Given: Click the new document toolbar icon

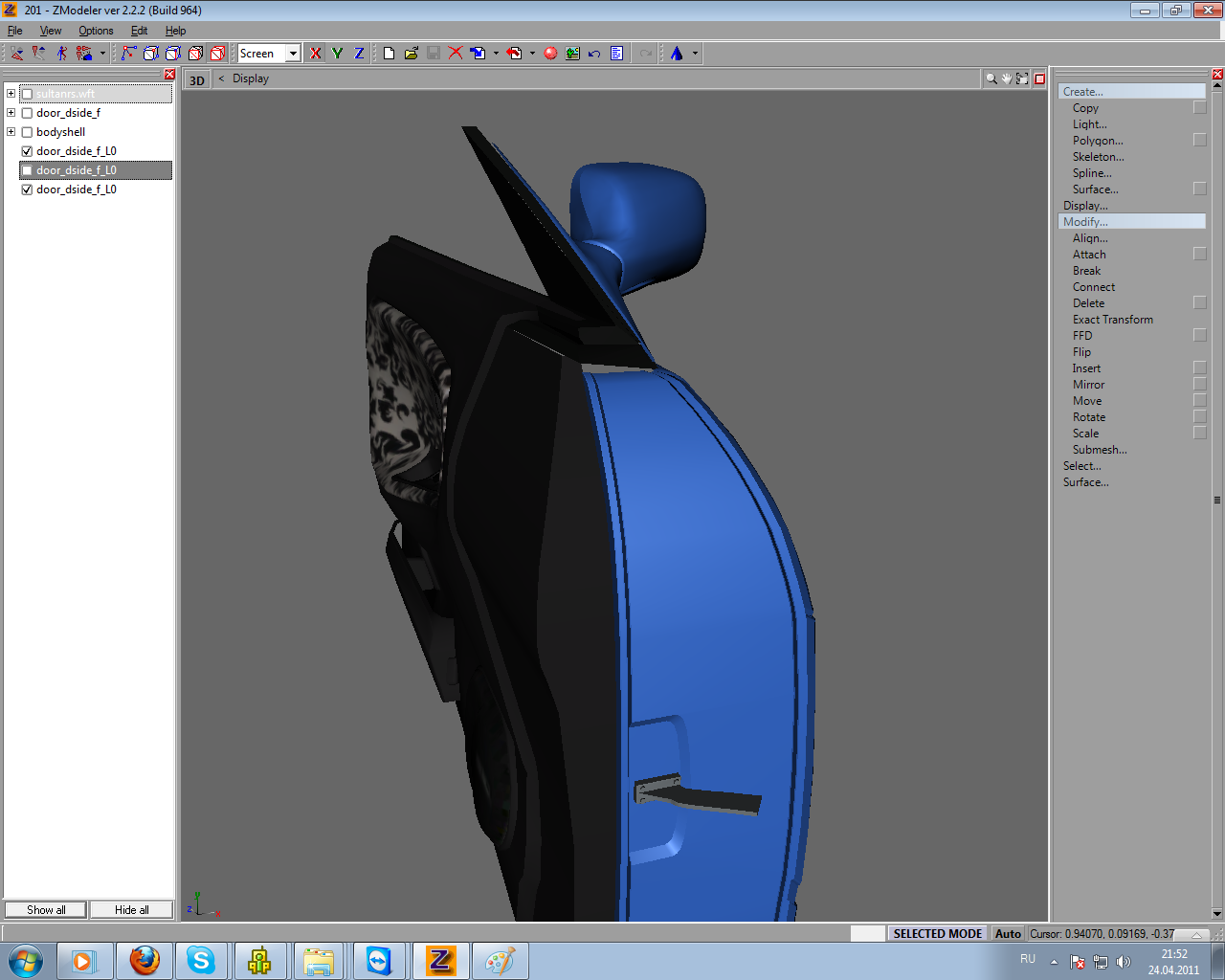Looking at the screenshot, I should (389, 54).
